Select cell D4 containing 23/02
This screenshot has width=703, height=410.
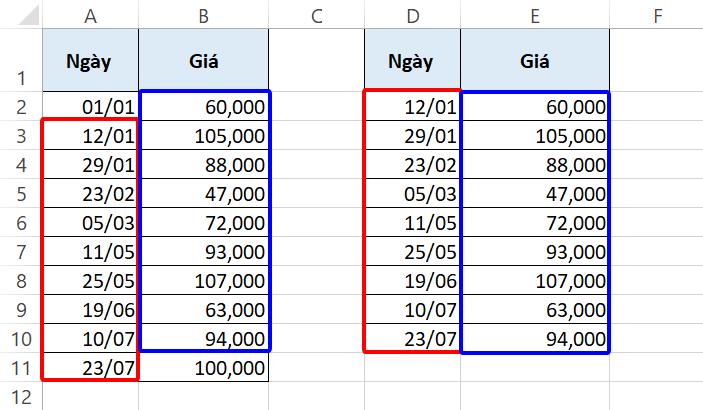coord(412,164)
